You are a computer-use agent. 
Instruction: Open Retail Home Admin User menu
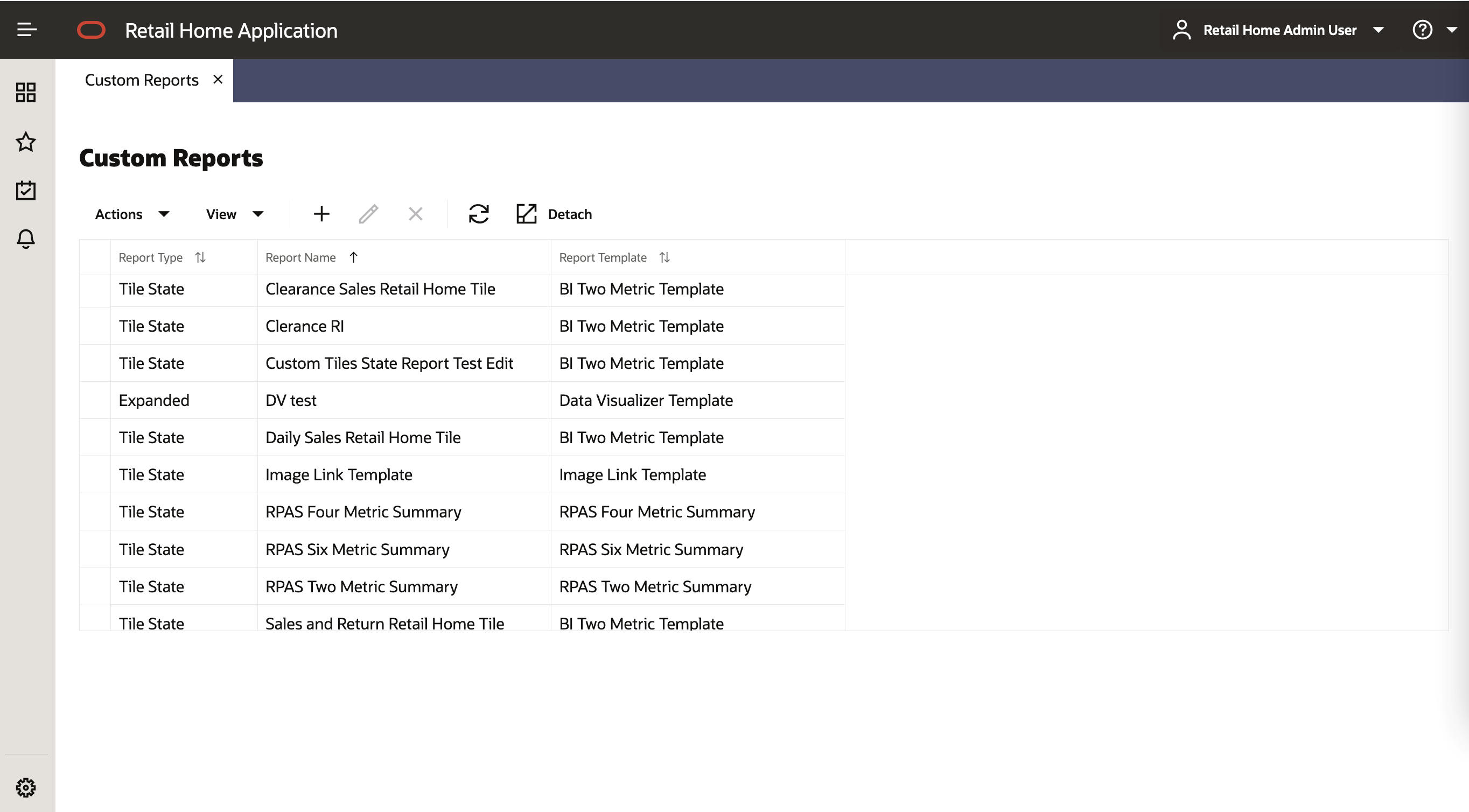point(1278,30)
